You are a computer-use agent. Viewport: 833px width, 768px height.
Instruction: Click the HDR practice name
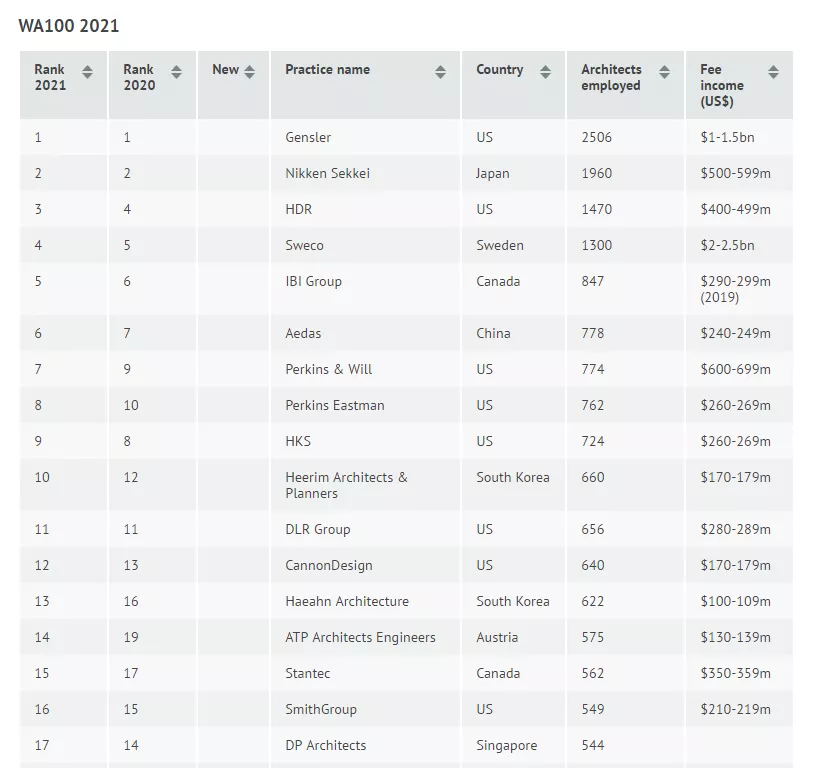click(x=299, y=209)
